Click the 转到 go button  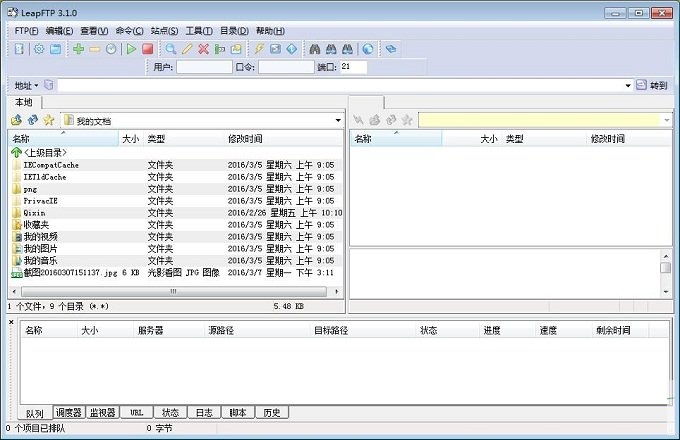(x=652, y=85)
